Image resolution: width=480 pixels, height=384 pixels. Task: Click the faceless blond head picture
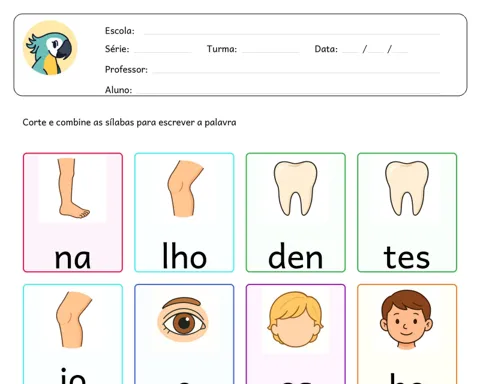pyautogui.click(x=295, y=319)
